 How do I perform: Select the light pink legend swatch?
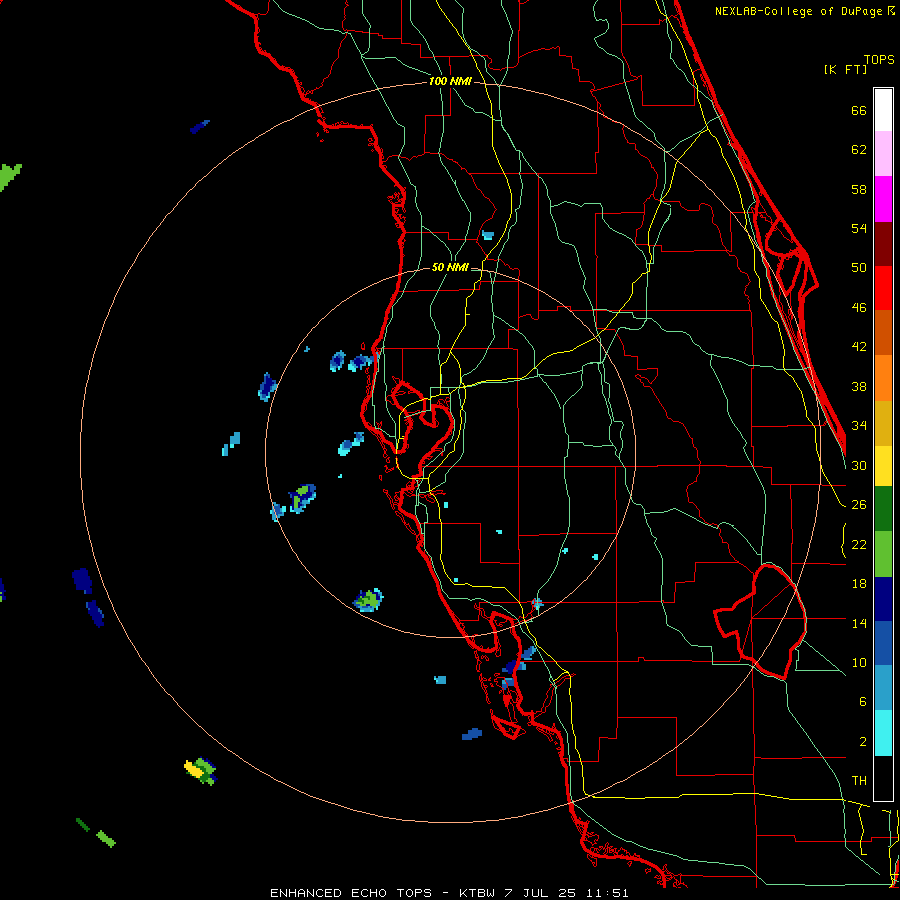tap(883, 154)
